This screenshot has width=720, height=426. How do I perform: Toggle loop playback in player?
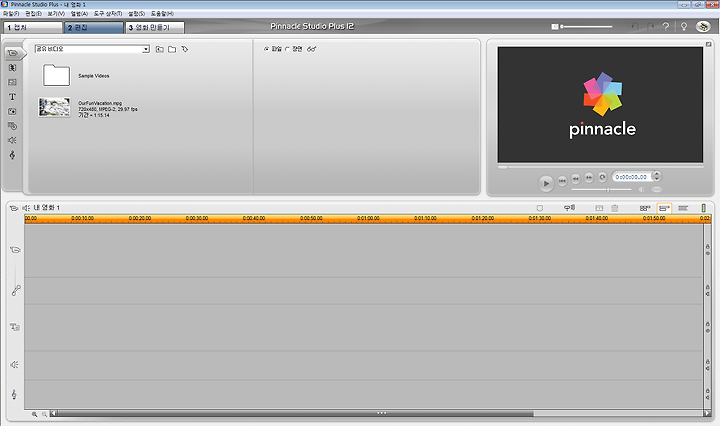602,177
